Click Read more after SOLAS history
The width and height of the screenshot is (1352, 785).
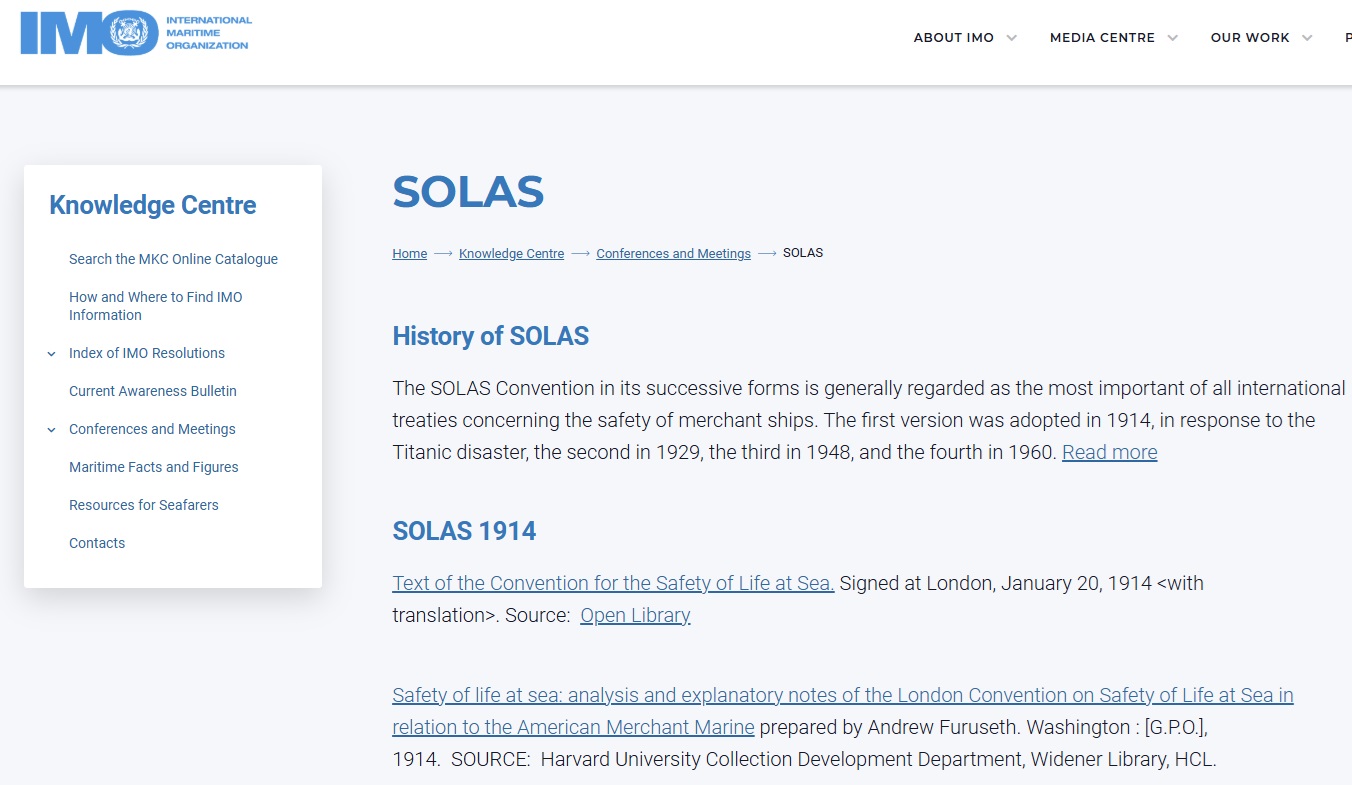[1109, 452]
